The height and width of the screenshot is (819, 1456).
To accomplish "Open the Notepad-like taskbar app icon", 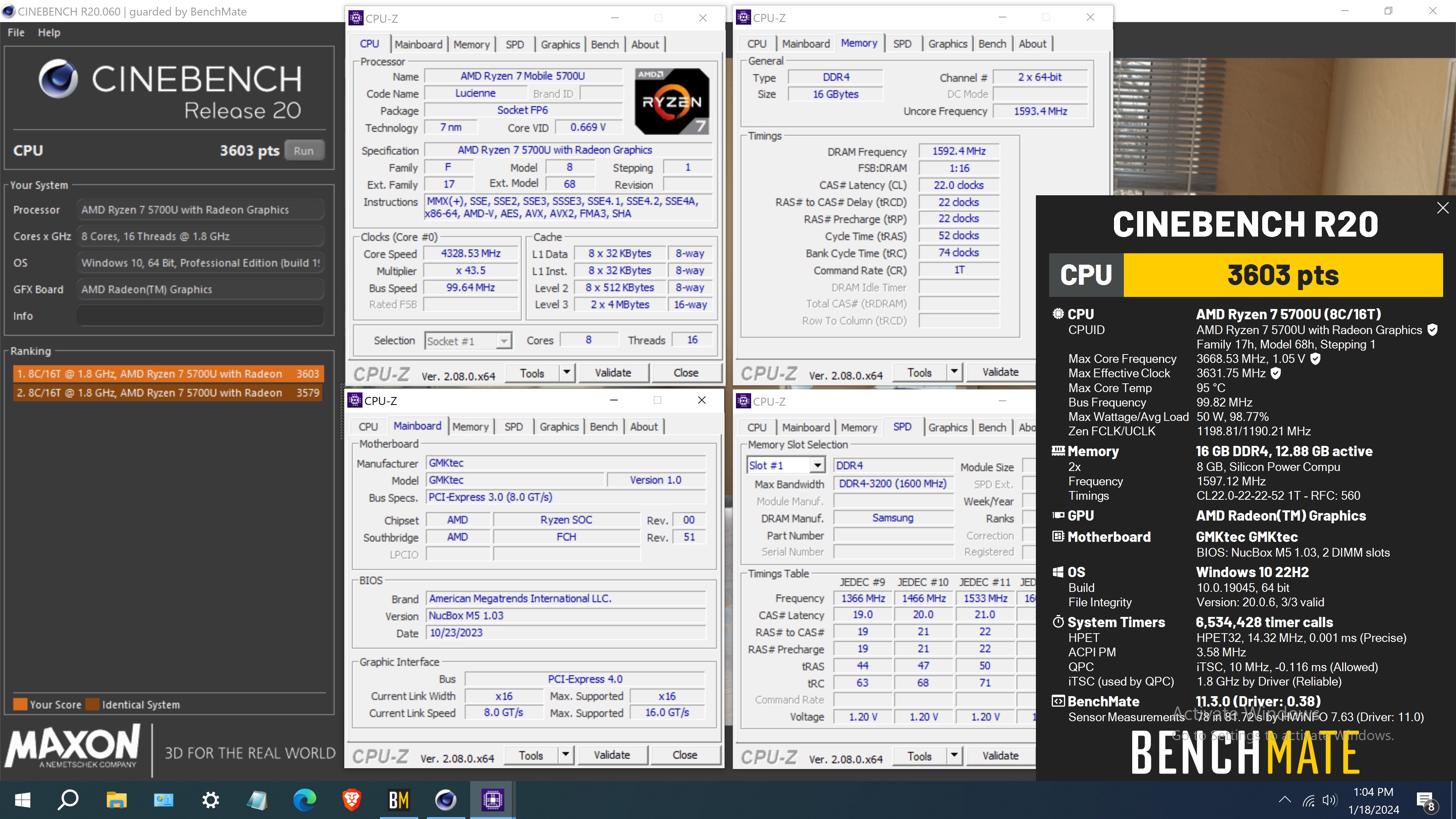I will click(x=257, y=800).
